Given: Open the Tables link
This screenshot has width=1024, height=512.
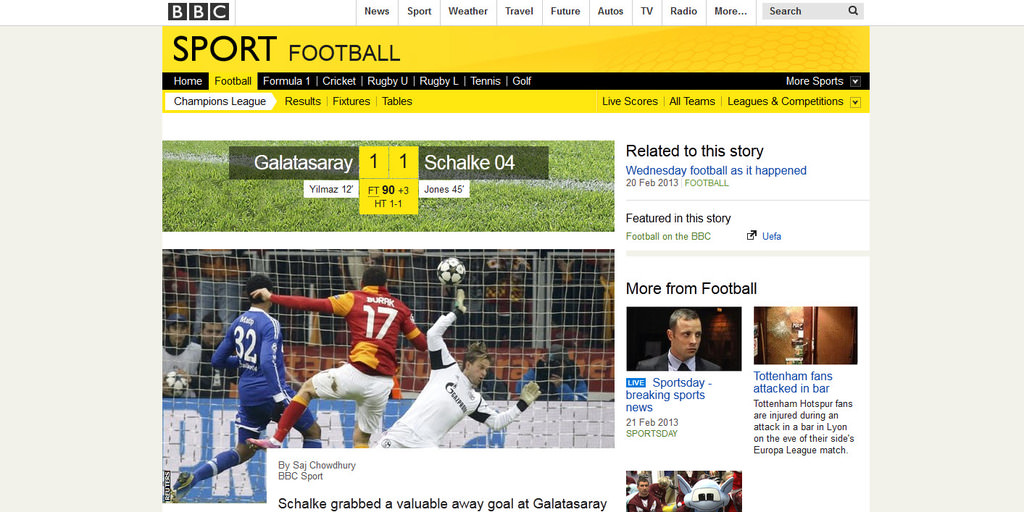Looking at the screenshot, I should click(397, 101).
